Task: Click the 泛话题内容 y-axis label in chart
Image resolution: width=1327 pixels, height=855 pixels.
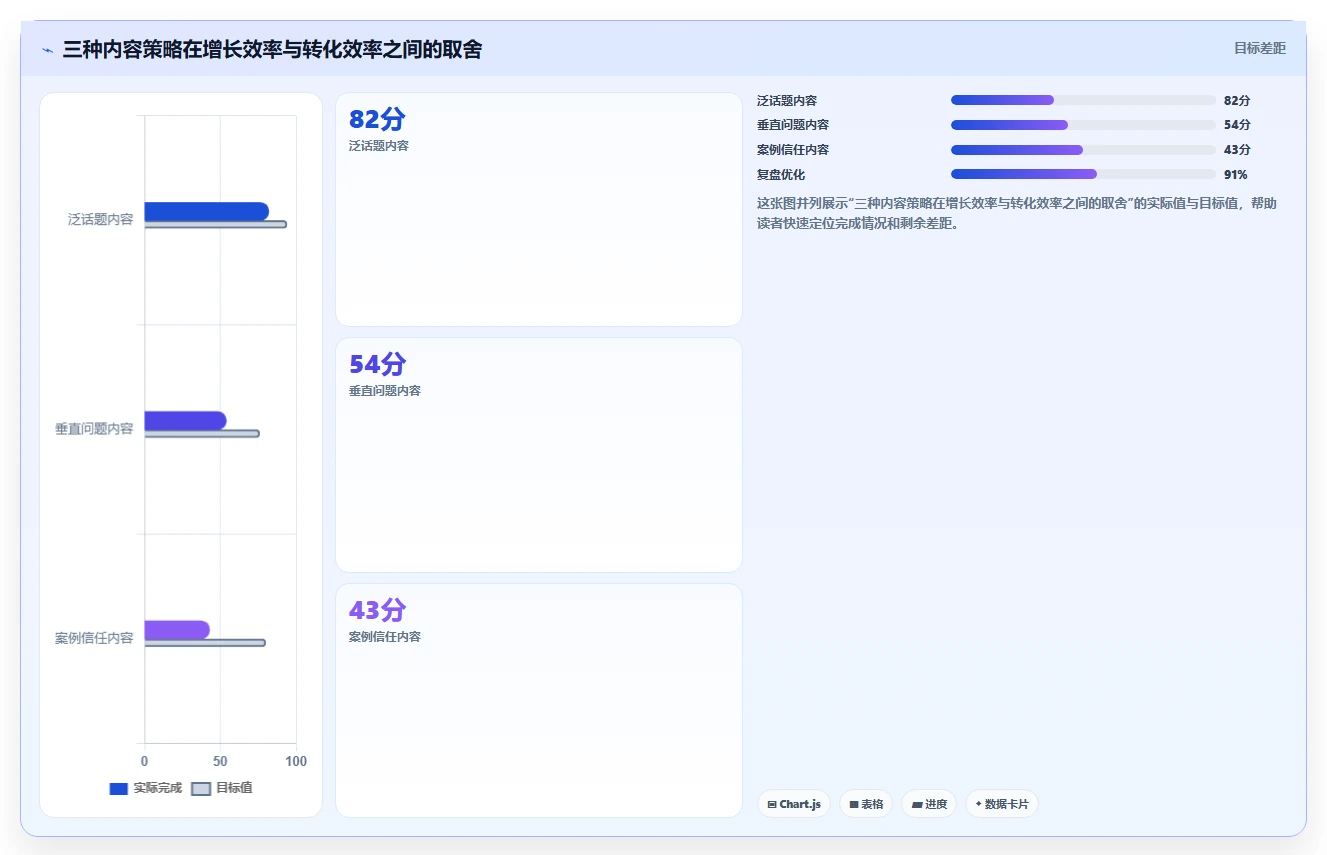Action: (100, 219)
